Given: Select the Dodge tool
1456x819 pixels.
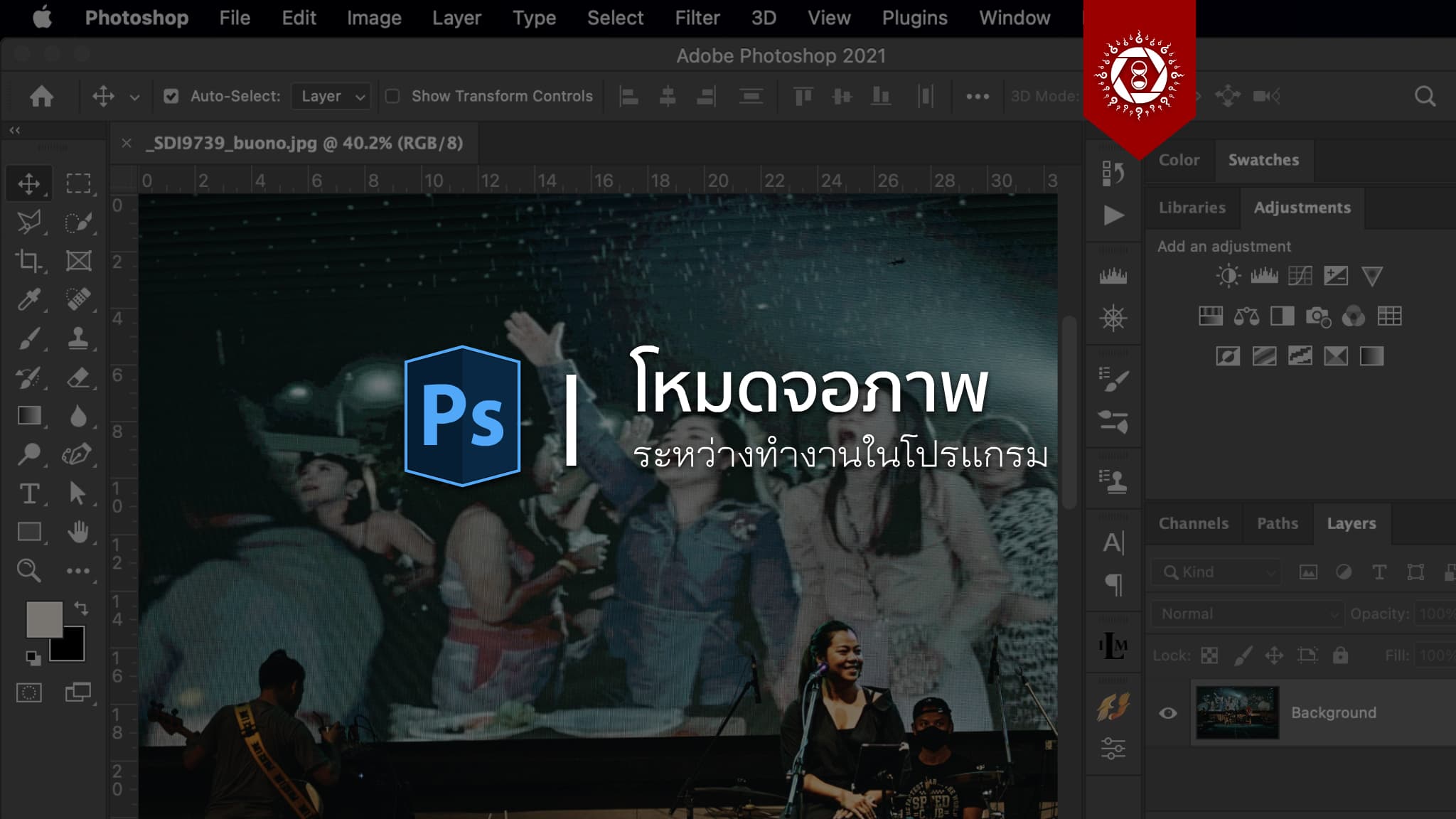Looking at the screenshot, I should [28, 454].
